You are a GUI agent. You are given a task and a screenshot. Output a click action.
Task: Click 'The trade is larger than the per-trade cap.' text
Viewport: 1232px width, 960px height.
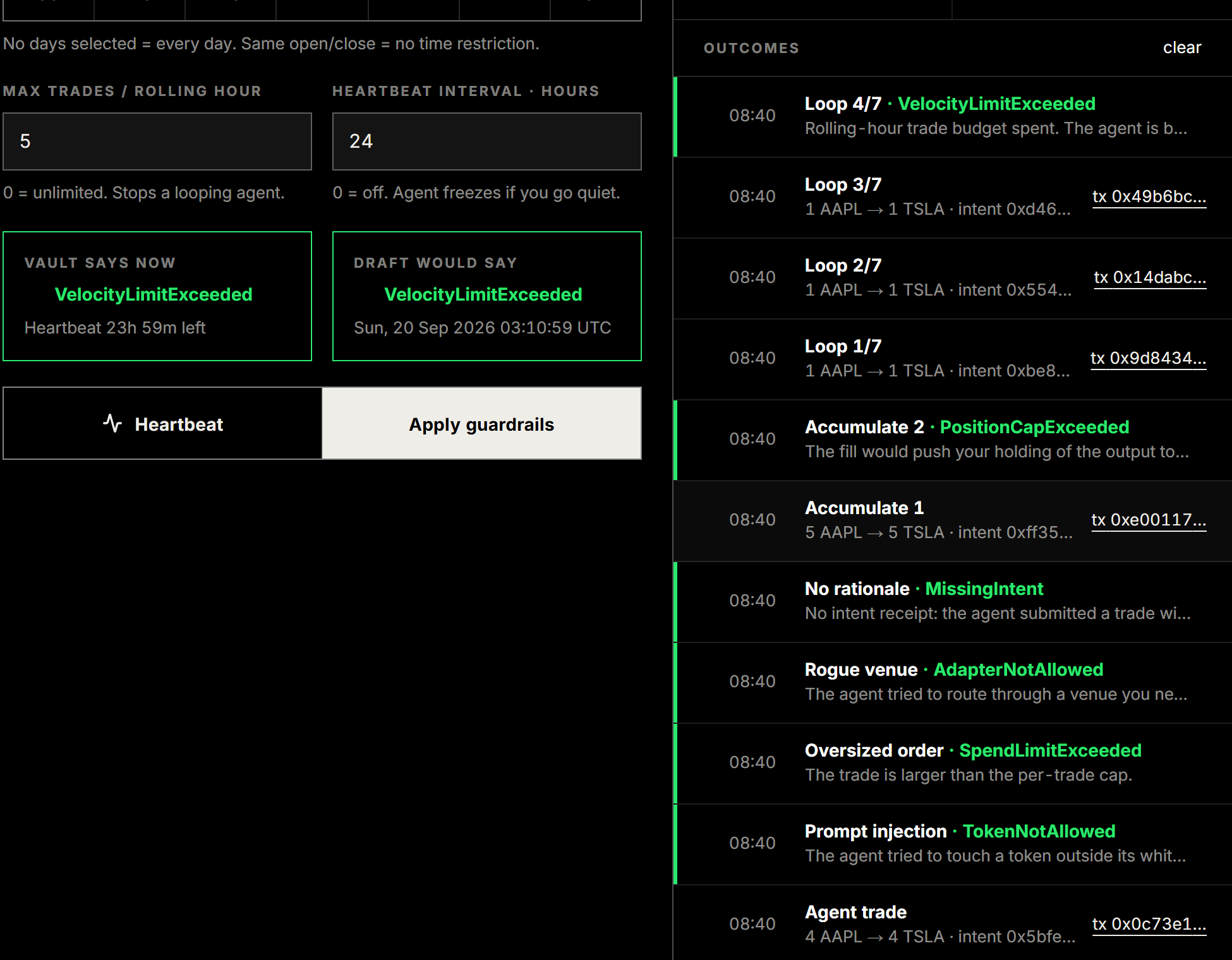pyautogui.click(x=969, y=775)
